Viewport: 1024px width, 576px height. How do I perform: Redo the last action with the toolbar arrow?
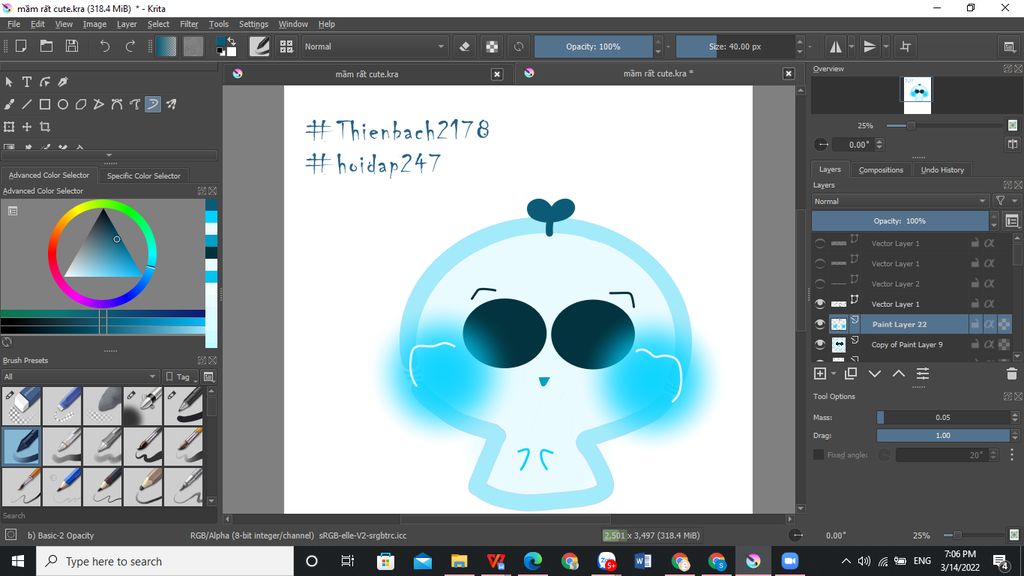(x=130, y=46)
